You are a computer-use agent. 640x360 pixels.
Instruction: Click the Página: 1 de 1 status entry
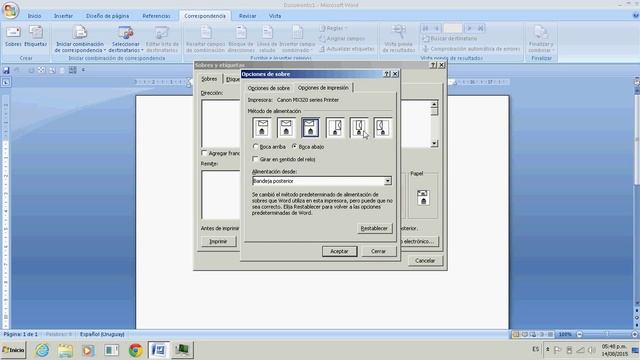pyautogui.click(x=20, y=334)
